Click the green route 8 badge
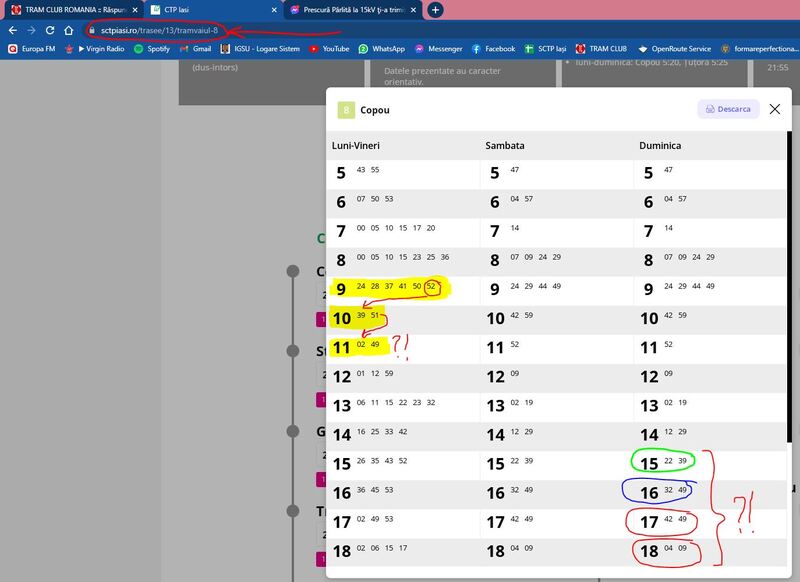800x582 pixels. coord(346,110)
